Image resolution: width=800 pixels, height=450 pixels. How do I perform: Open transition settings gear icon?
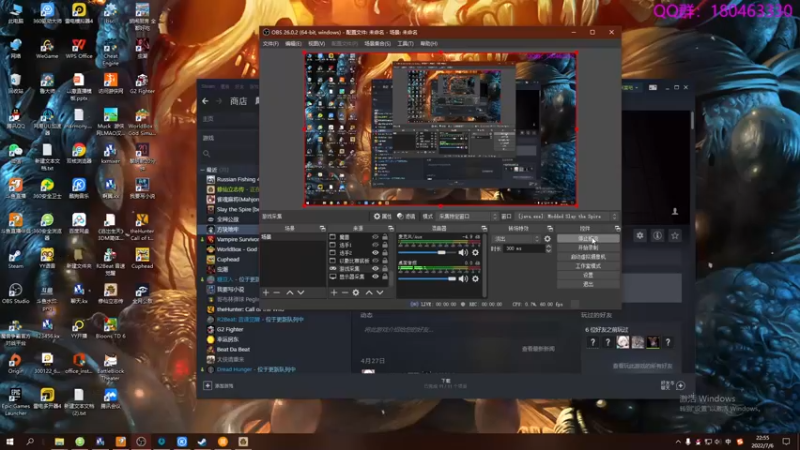point(547,238)
